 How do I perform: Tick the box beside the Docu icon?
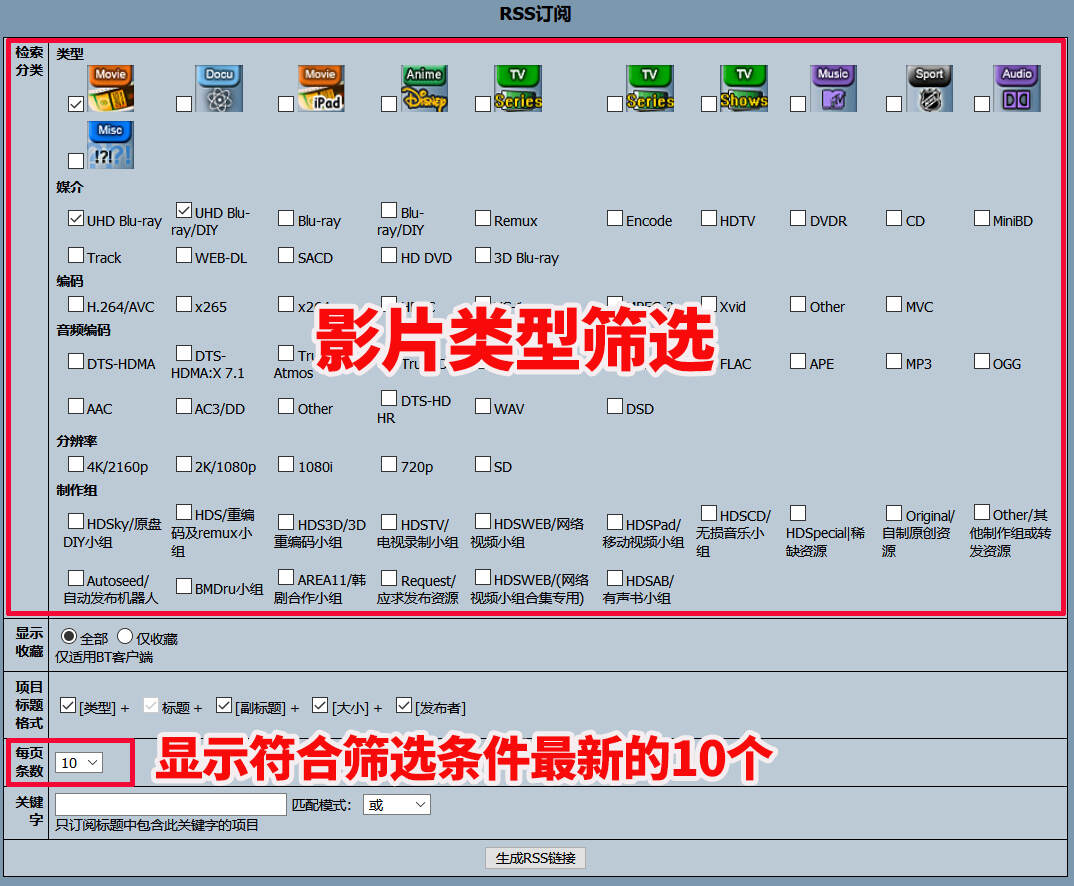[184, 104]
